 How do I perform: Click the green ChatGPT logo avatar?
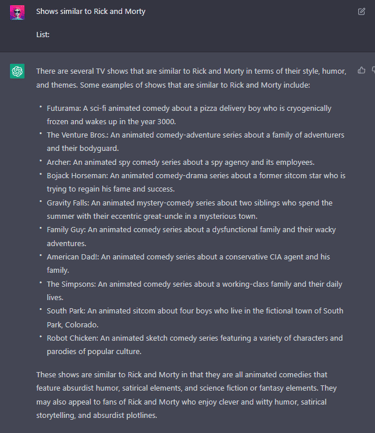pos(17,71)
